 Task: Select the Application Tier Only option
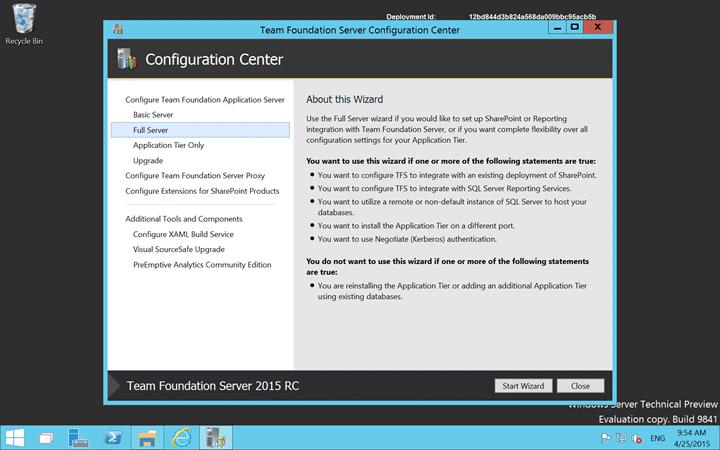point(169,145)
